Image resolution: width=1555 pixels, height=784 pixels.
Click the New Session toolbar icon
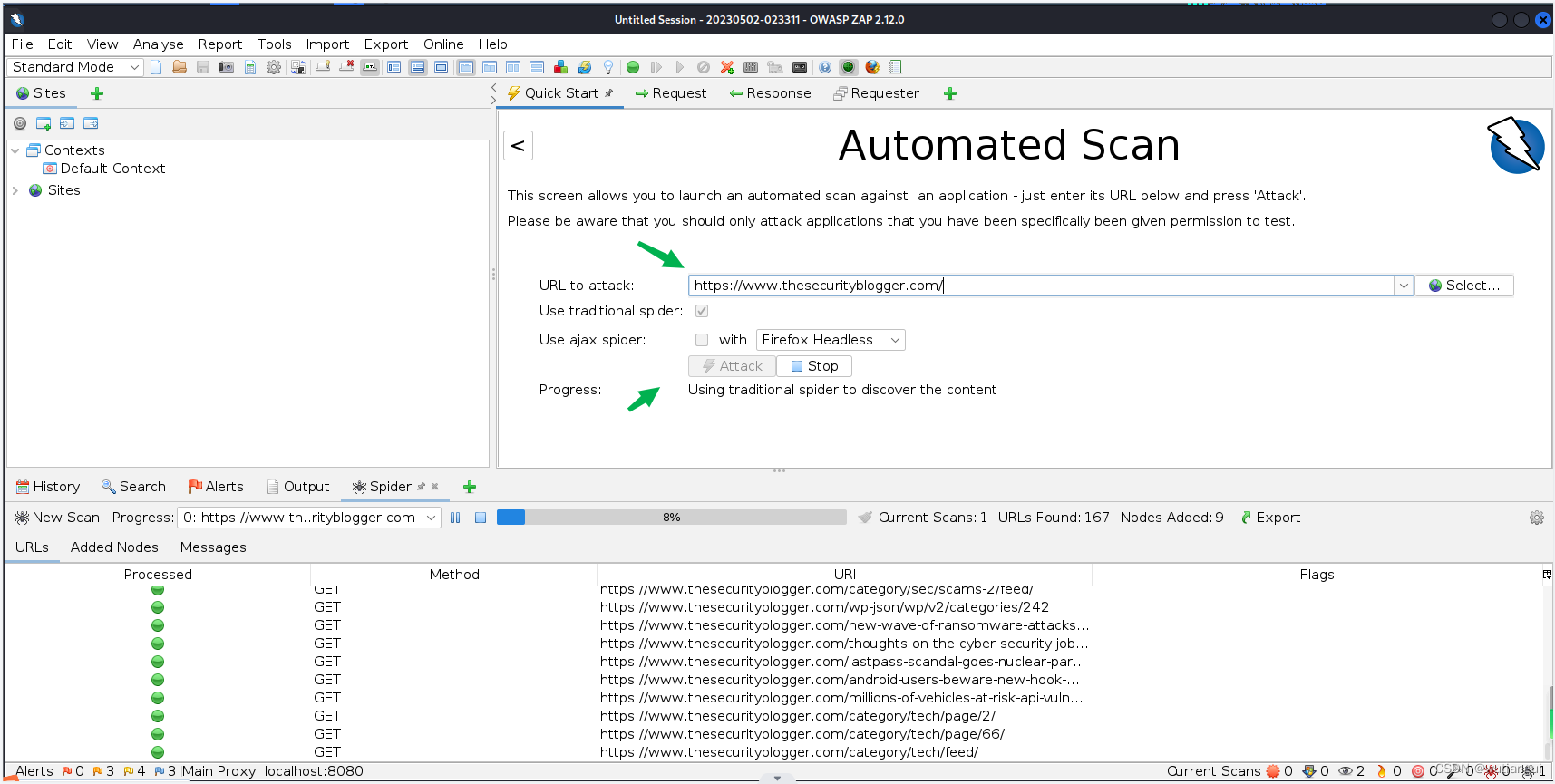pos(156,67)
